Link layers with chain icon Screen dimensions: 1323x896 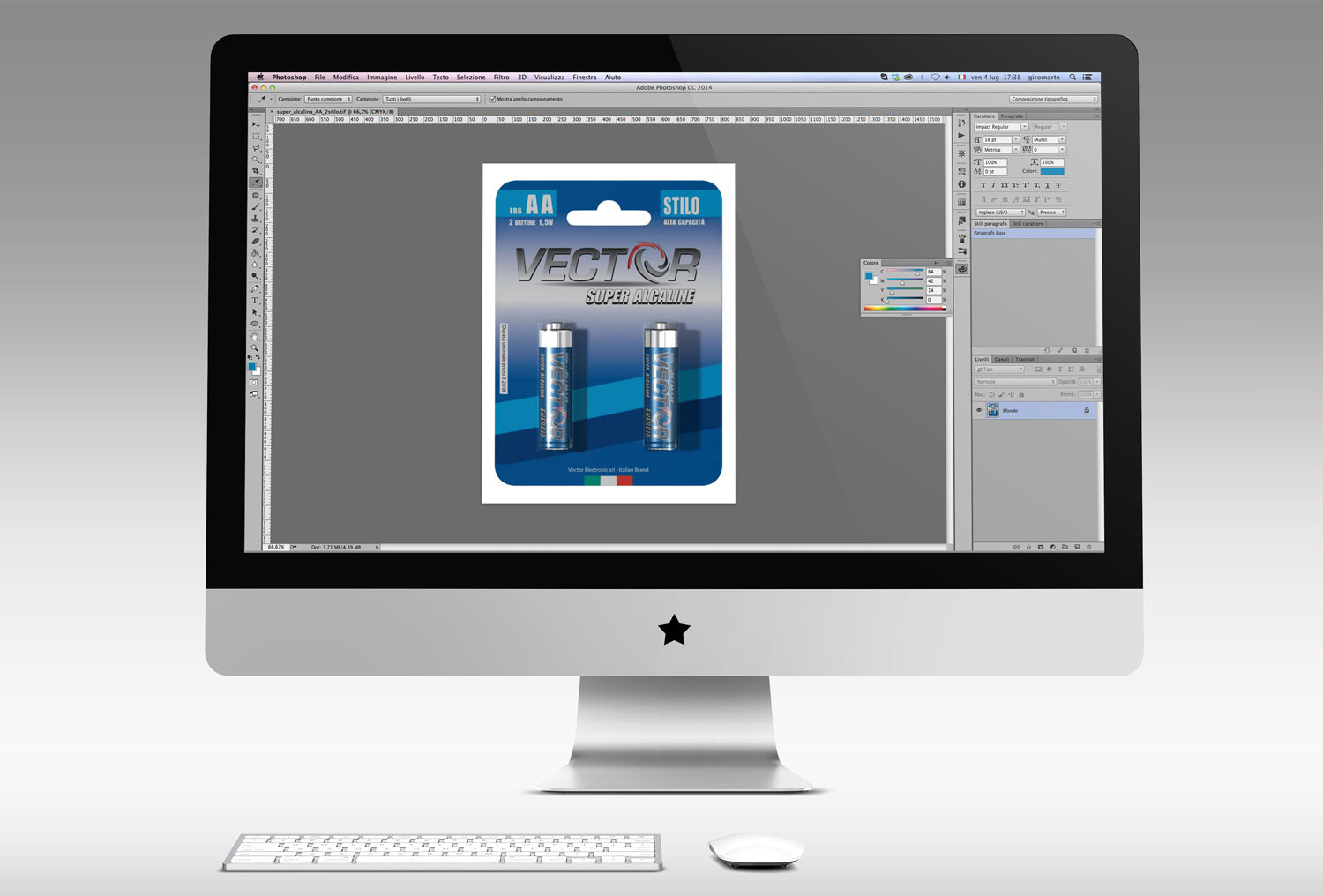(x=1016, y=547)
